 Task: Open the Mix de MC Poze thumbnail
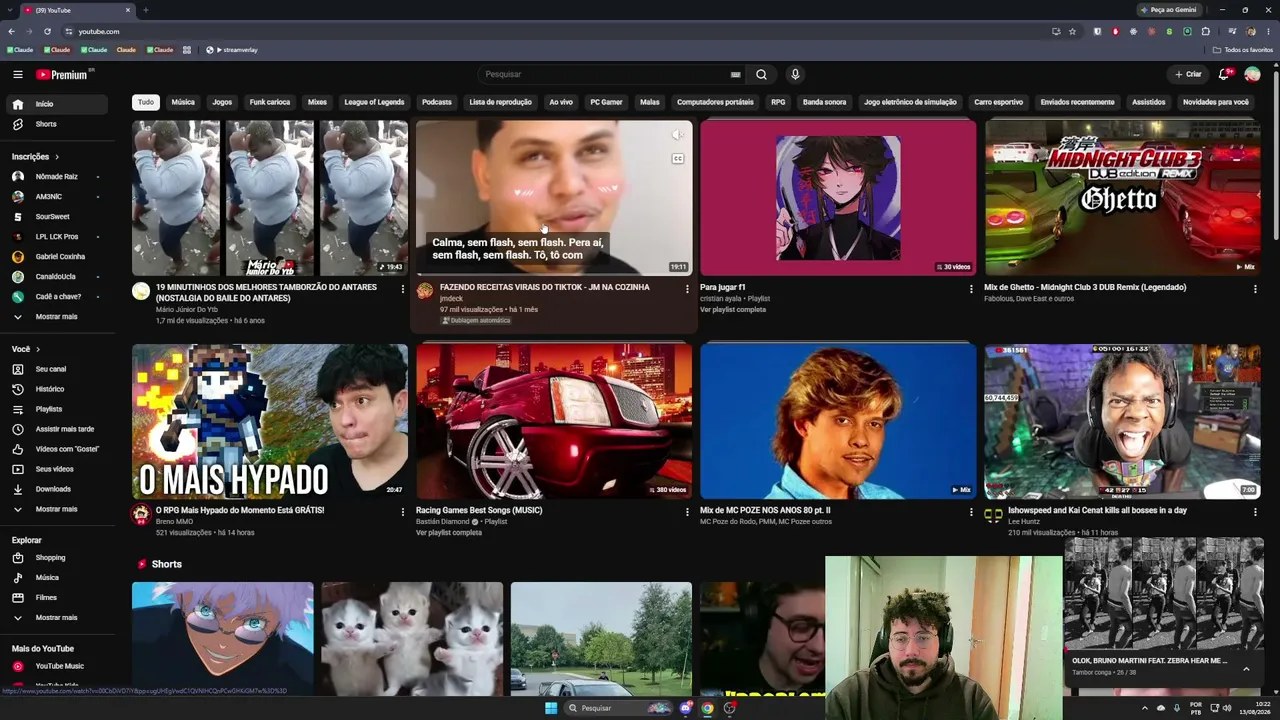[x=838, y=421]
